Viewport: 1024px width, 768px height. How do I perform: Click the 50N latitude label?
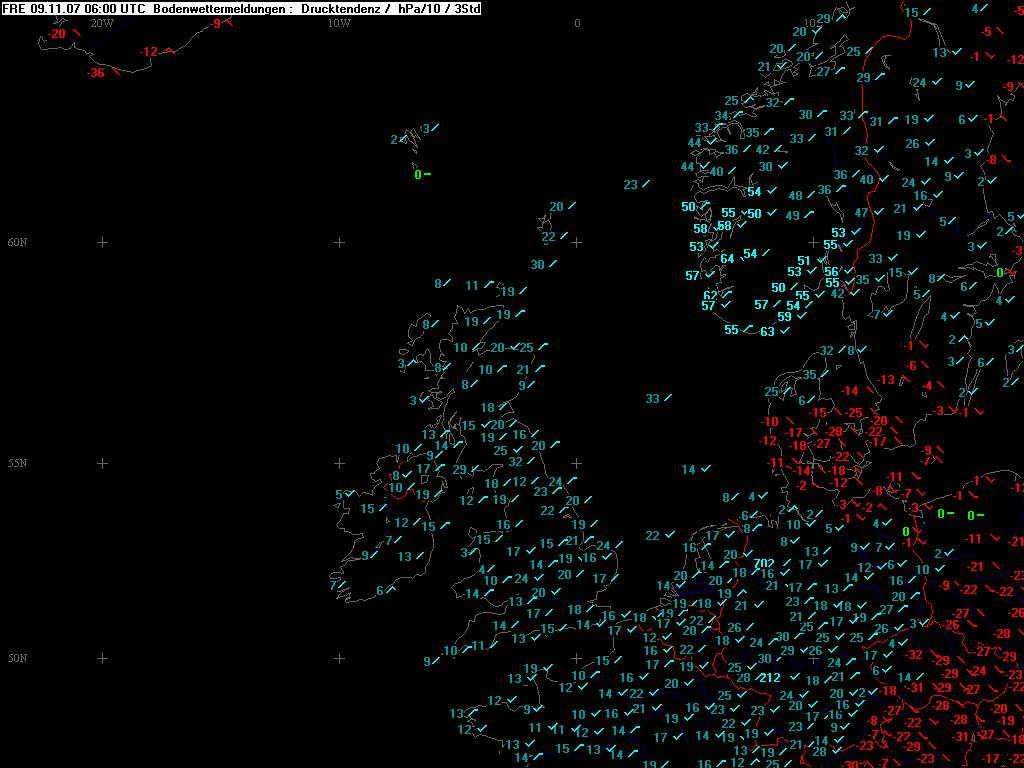[x=16, y=658]
